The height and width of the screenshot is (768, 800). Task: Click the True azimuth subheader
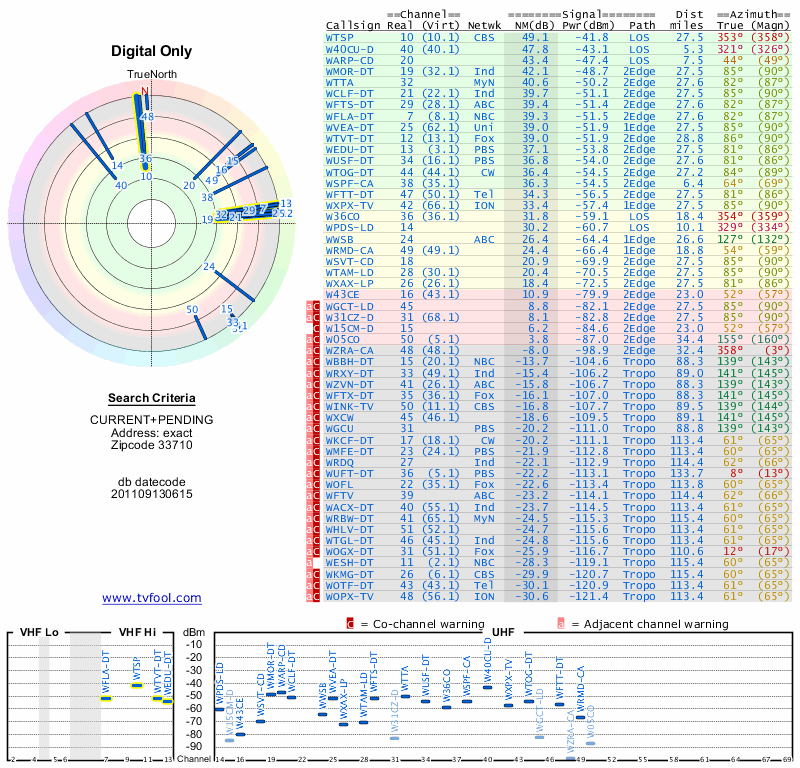point(730,26)
